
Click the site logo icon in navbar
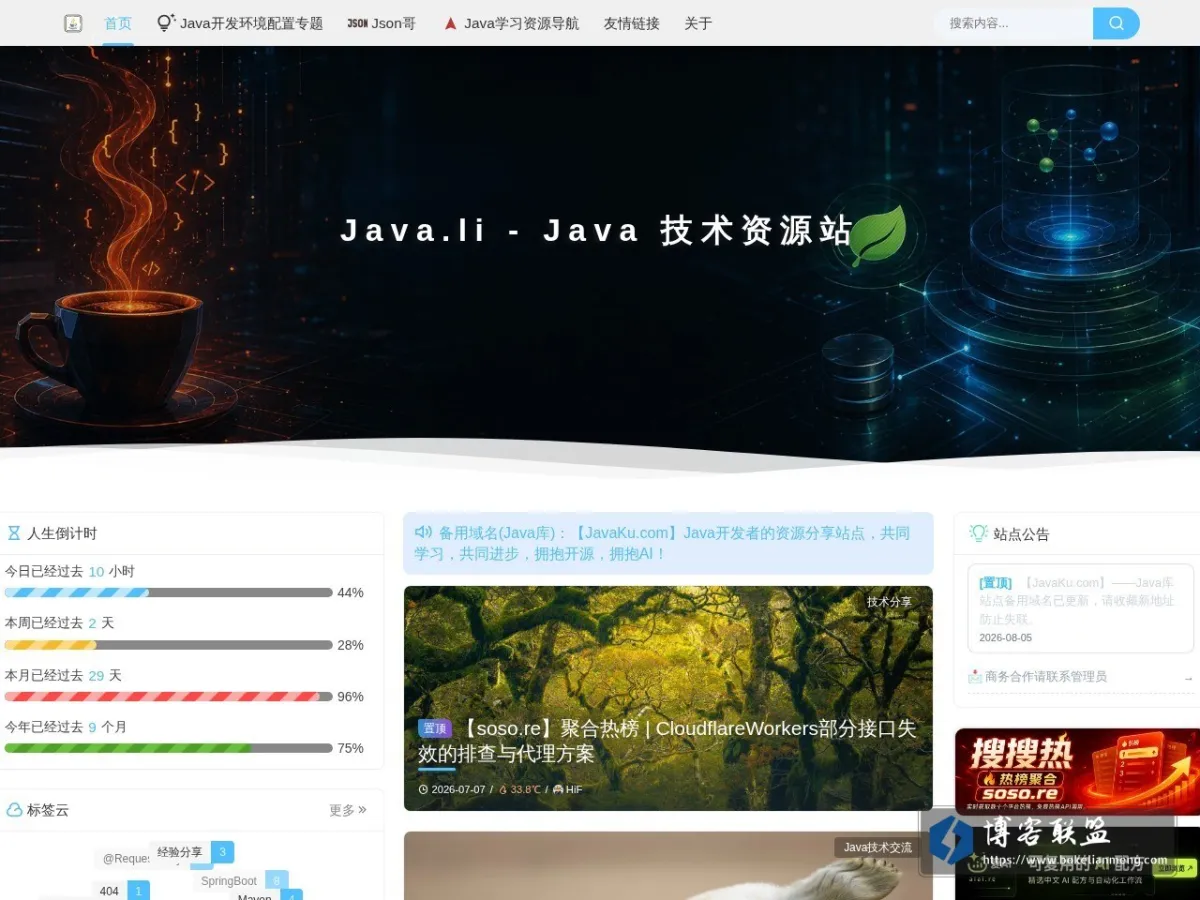(x=73, y=23)
